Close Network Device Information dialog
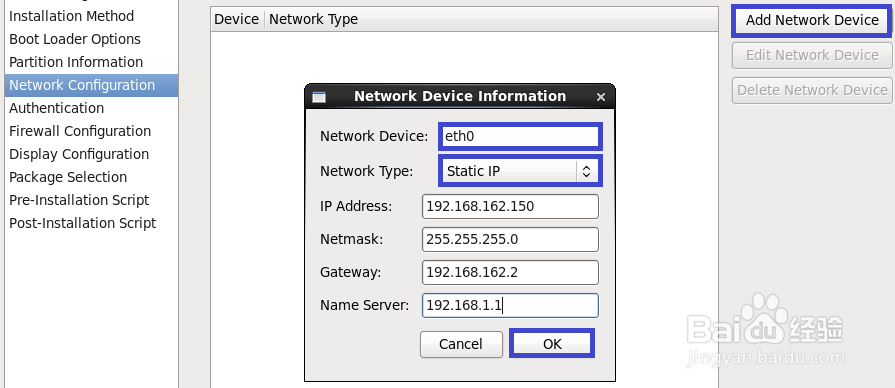Screen dimensions: 895x388 coord(600,97)
